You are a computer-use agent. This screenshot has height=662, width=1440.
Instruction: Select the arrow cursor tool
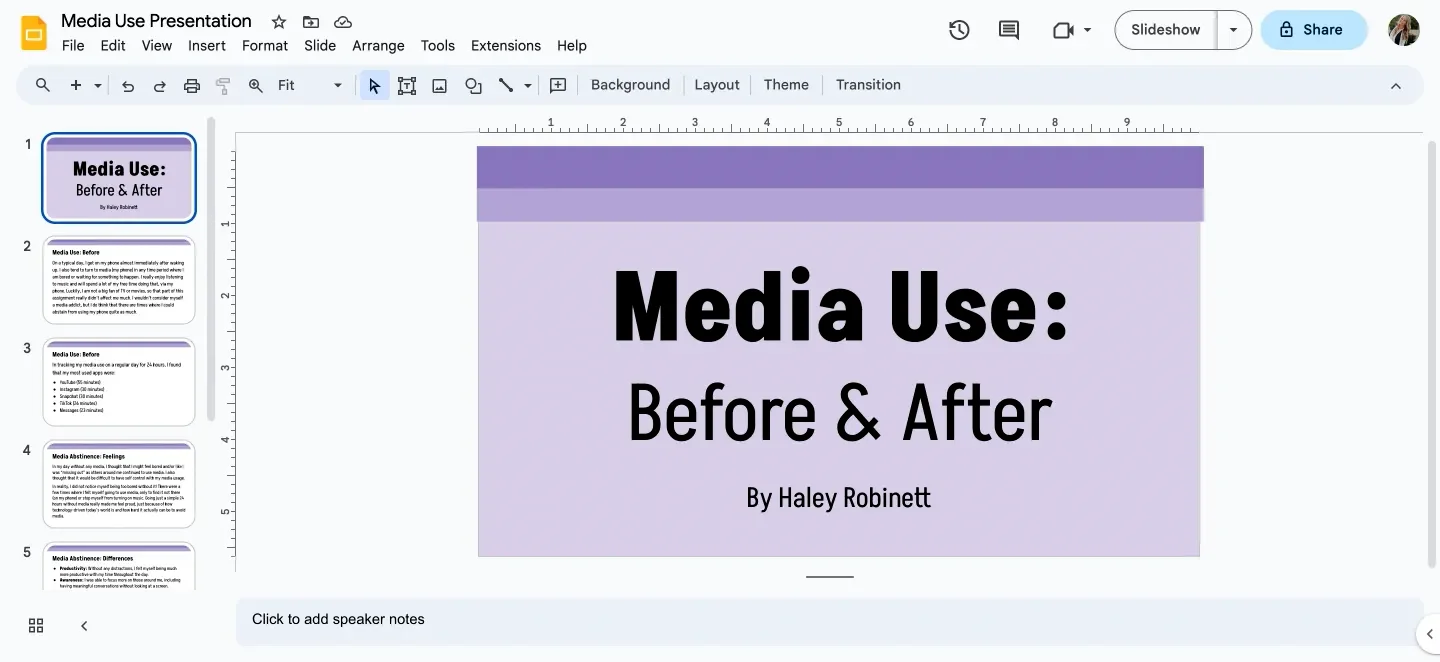click(374, 85)
